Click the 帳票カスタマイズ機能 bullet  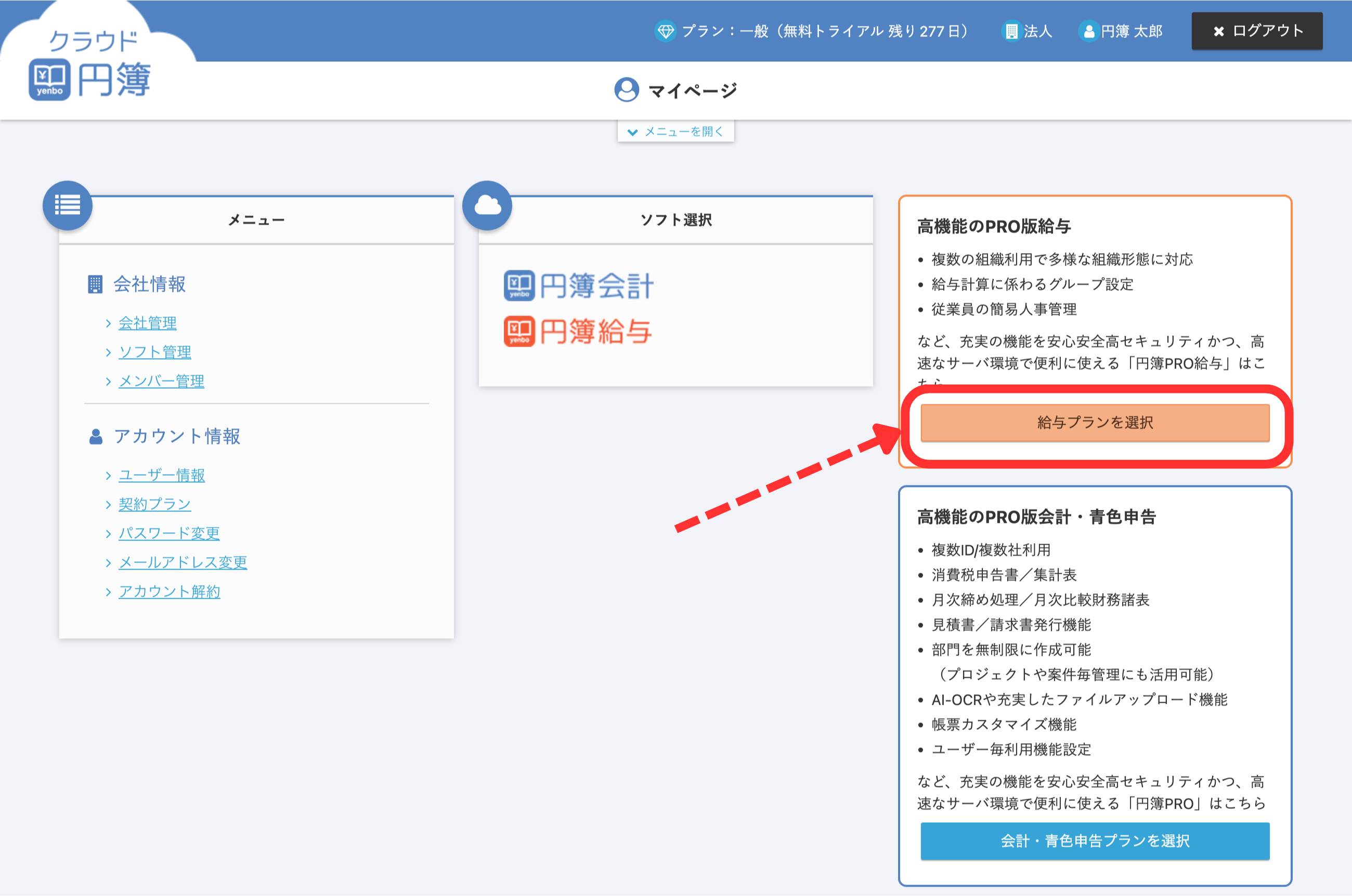pyautogui.click(x=1004, y=724)
